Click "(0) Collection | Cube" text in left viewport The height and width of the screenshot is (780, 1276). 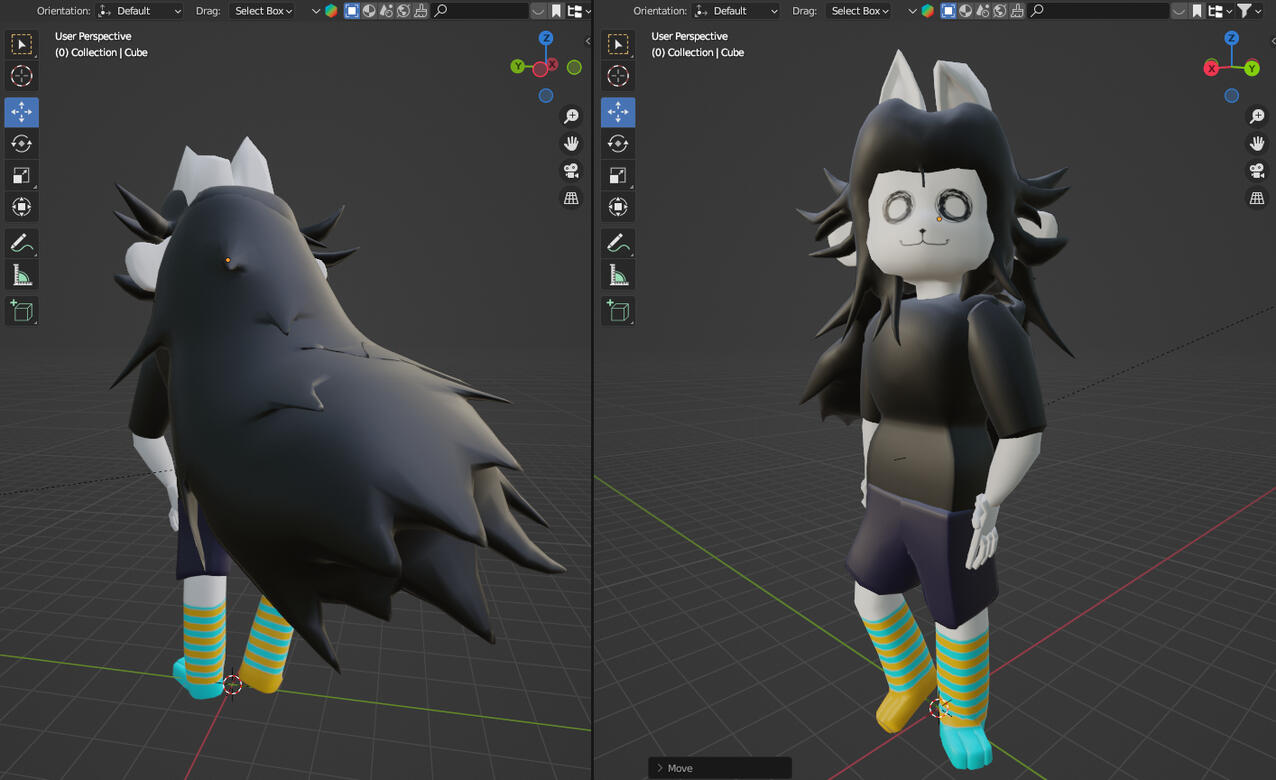point(101,52)
